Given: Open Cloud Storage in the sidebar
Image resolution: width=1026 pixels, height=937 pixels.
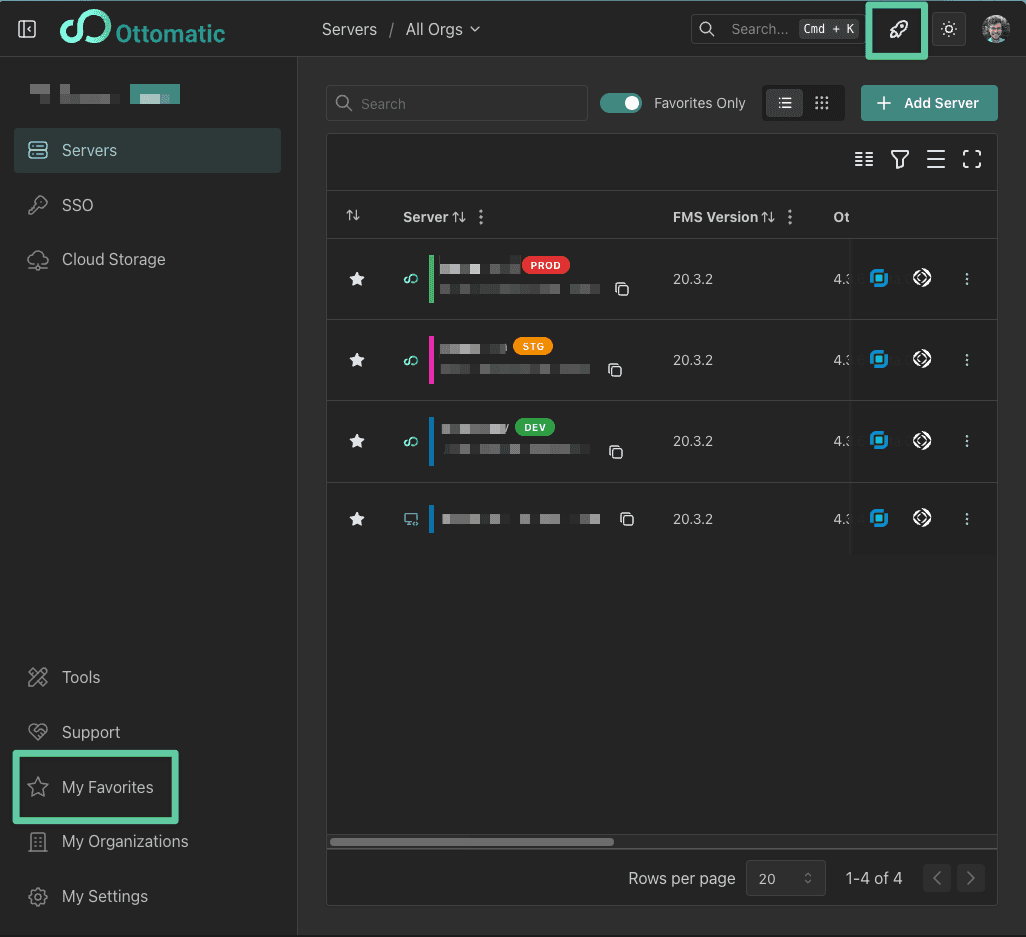Looking at the screenshot, I should (113, 259).
